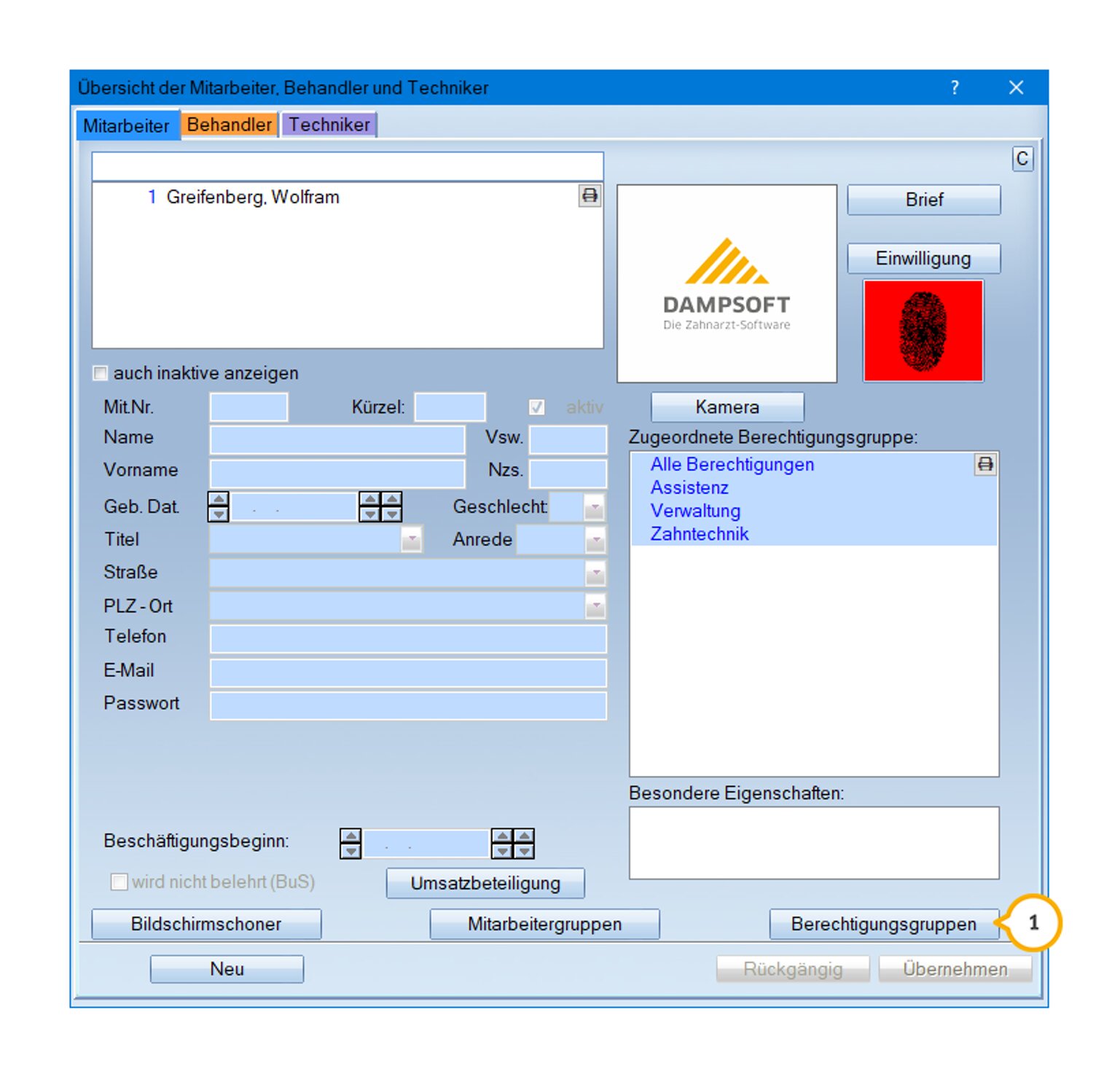Enable 'auch inaktive anzeigen' checkbox
Image resolution: width=1120 pixels, height=1079 pixels.
click(101, 373)
